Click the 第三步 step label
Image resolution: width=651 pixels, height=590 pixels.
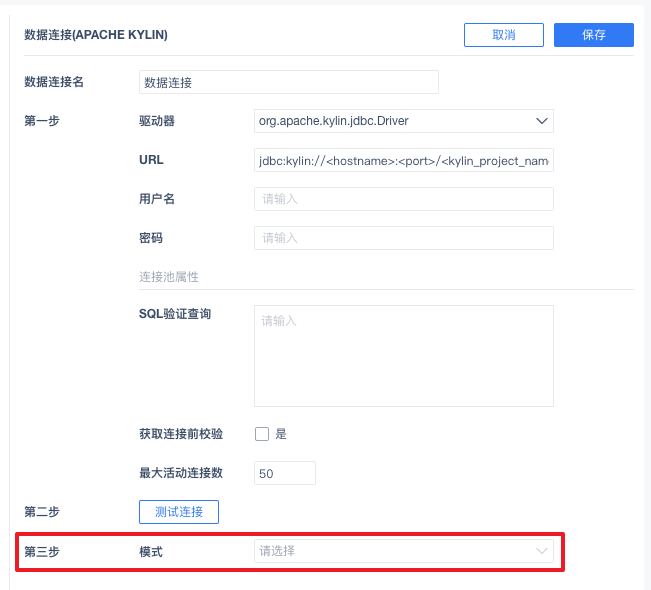coord(42,552)
